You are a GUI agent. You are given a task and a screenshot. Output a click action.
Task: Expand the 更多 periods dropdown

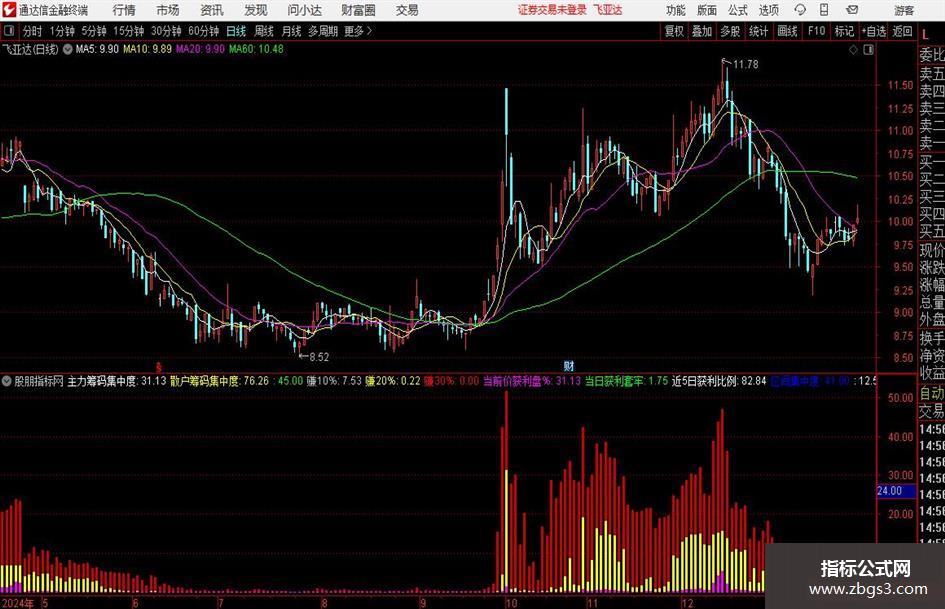(358, 31)
